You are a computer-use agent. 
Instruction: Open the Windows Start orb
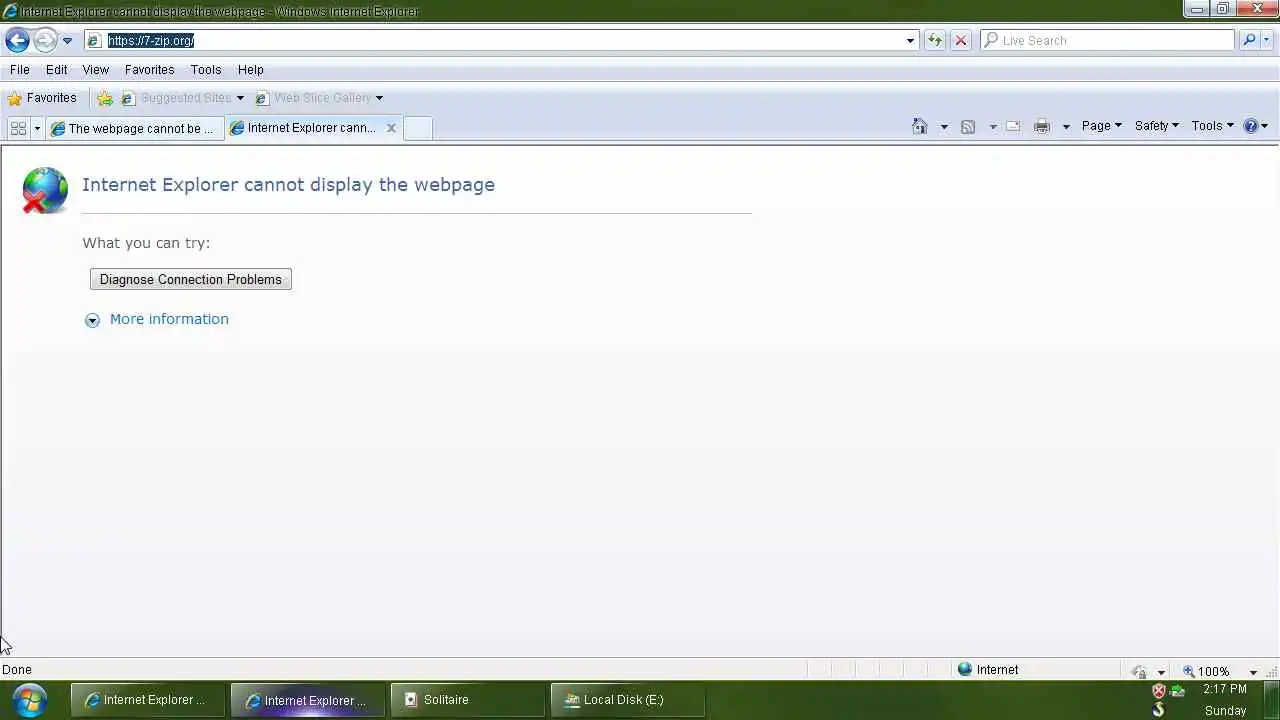pyautogui.click(x=29, y=700)
